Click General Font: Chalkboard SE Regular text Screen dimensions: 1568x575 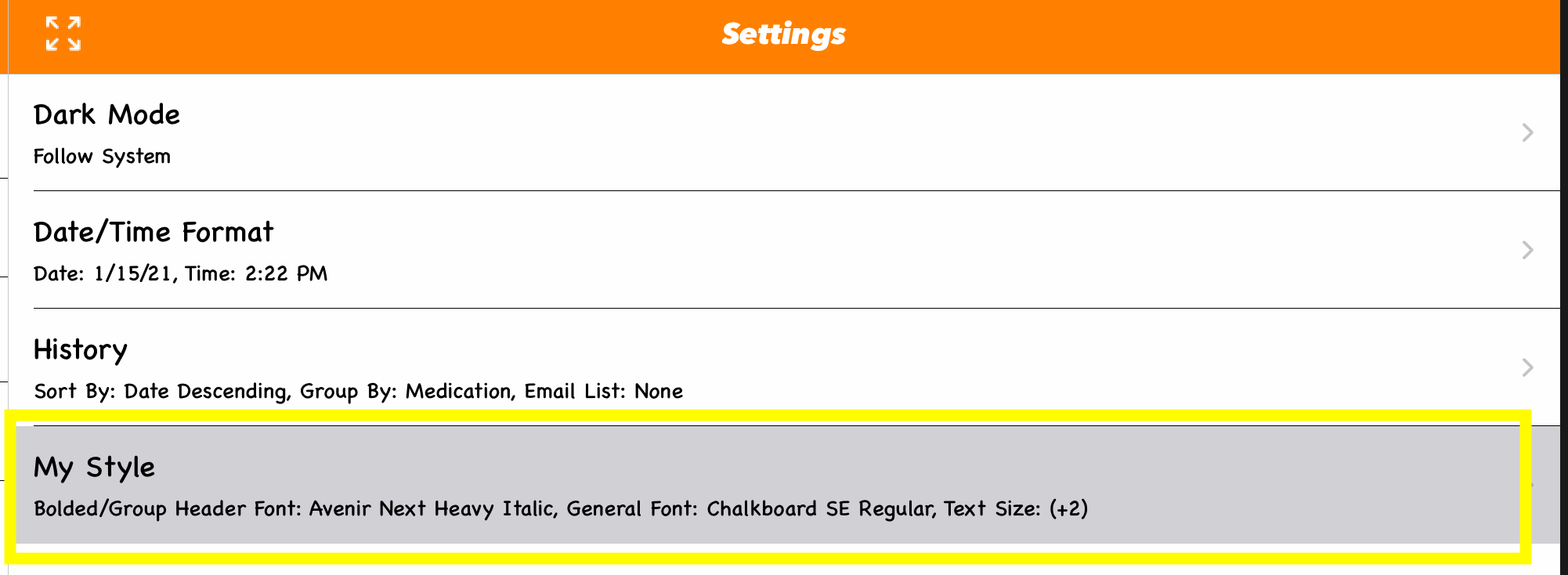click(x=750, y=509)
